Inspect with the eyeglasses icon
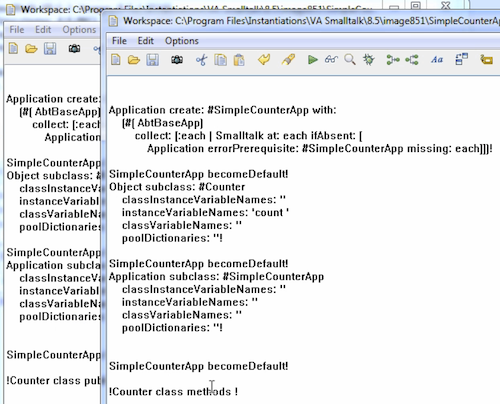This screenshot has width=500, height=404. tap(331, 60)
